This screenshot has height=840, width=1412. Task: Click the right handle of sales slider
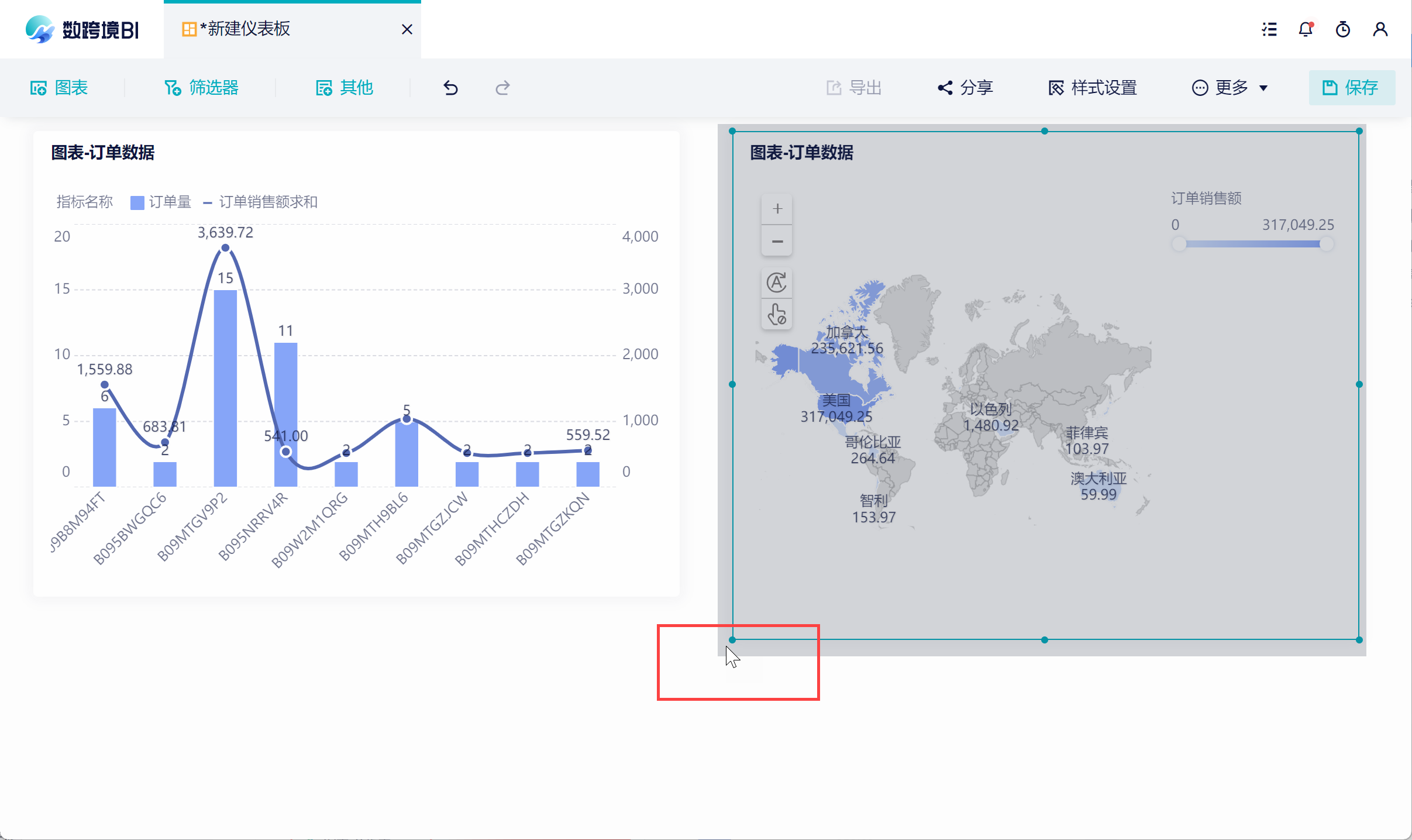tap(1326, 244)
